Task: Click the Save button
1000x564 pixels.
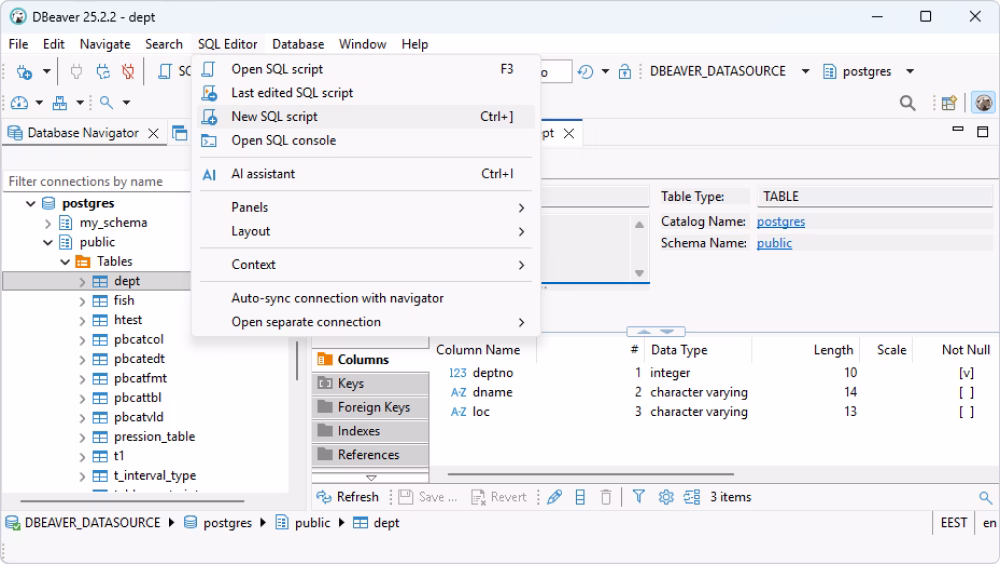Action: coord(429,497)
